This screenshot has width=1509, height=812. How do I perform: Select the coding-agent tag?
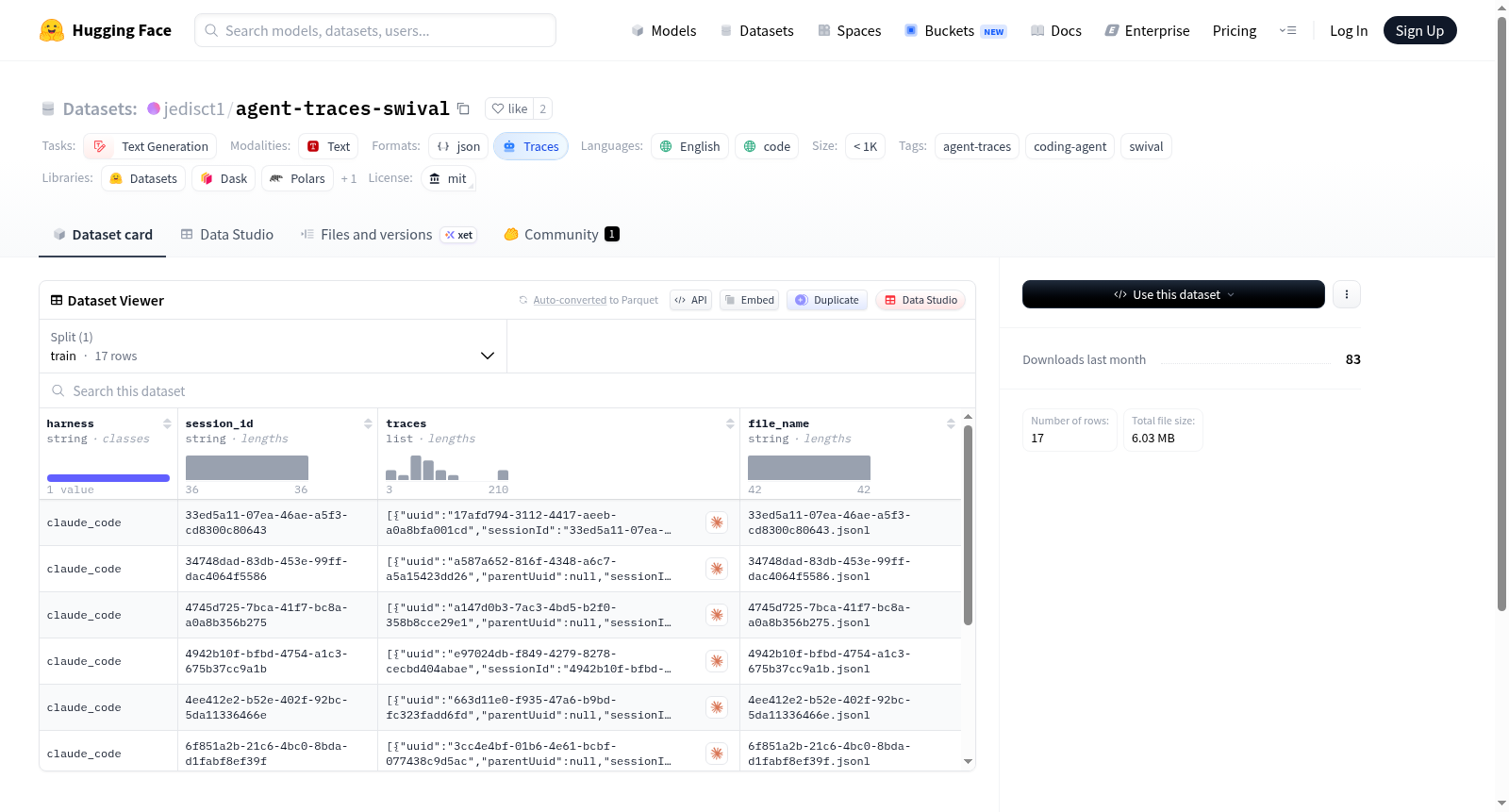tap(1070, 146)
